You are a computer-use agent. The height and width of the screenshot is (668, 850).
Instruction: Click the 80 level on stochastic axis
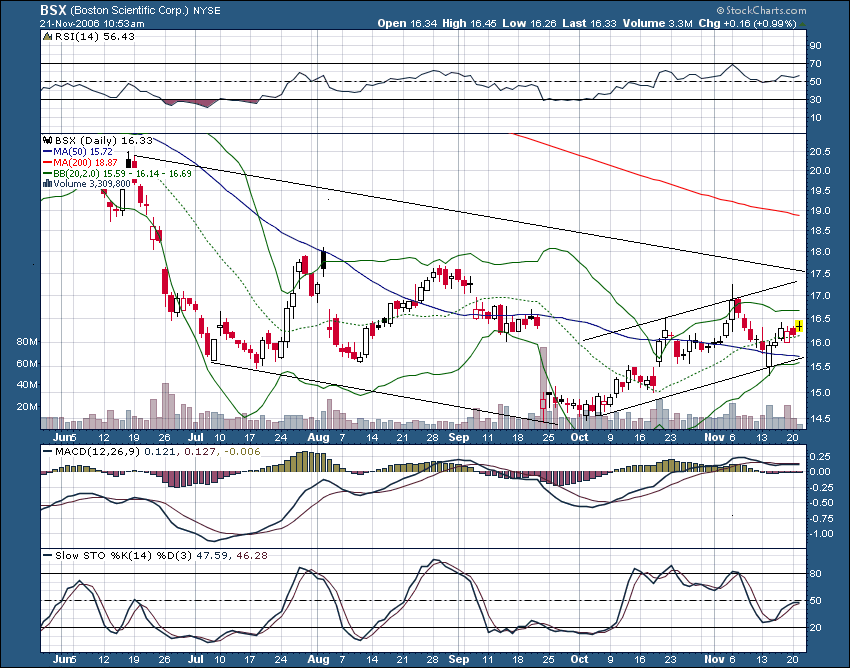(815, 574)
